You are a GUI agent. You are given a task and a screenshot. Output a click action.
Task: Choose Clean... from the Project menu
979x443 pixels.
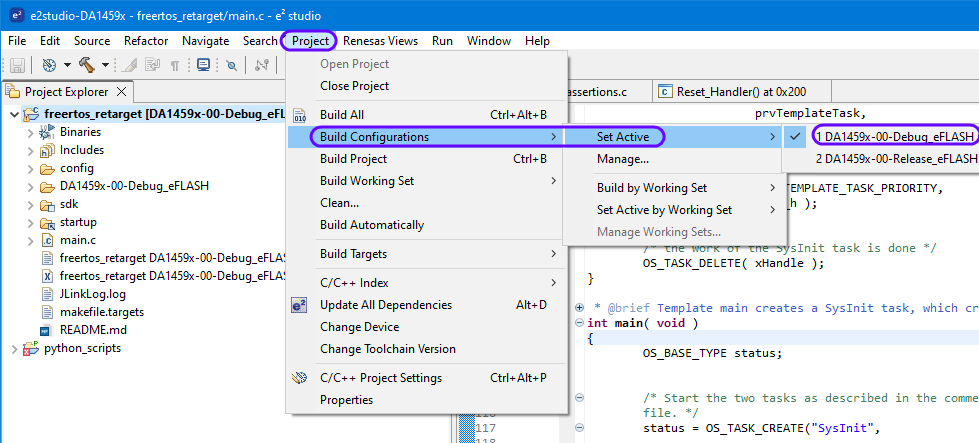(x=426, y=203)
